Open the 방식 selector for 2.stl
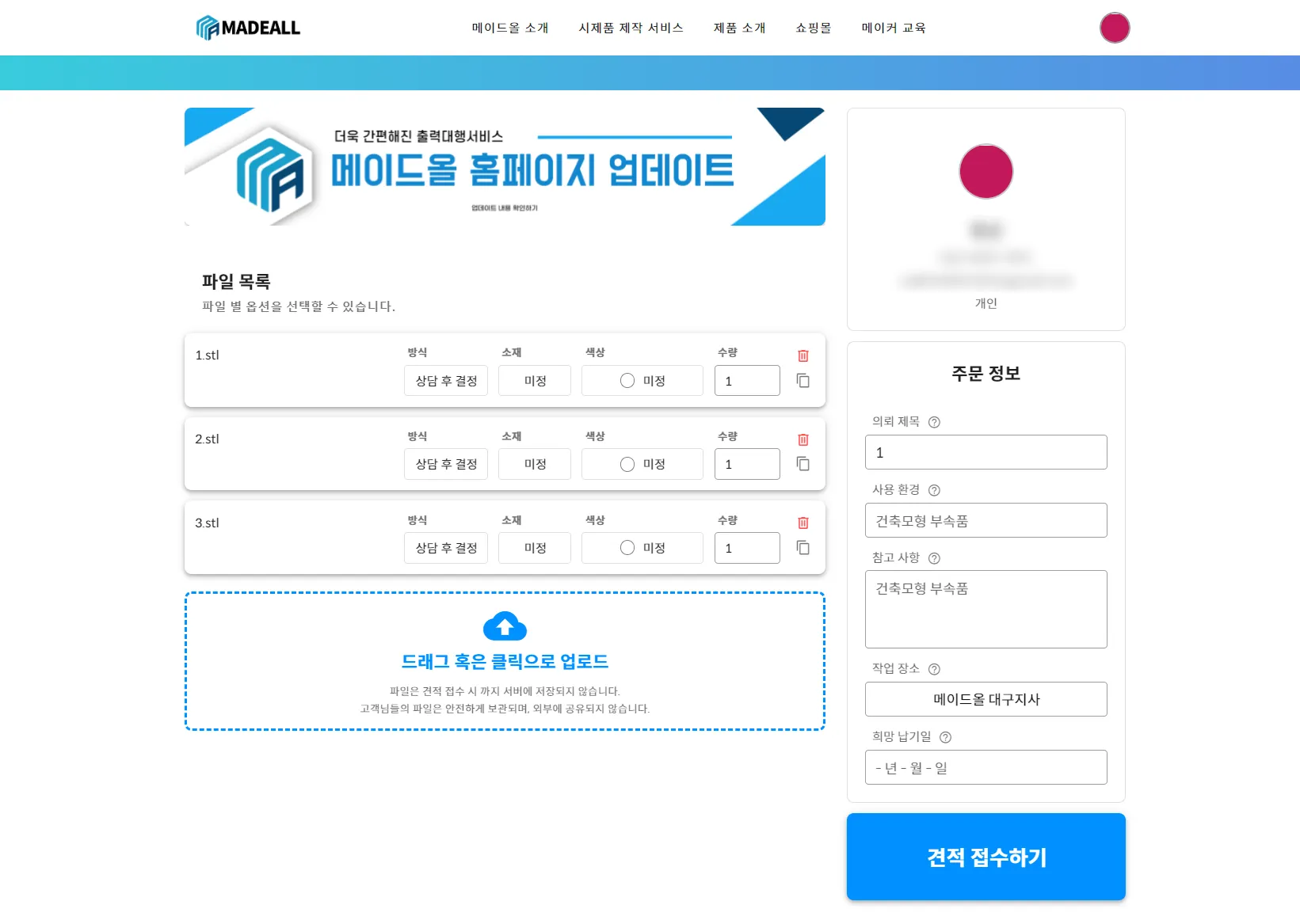 tap(446, 464)
